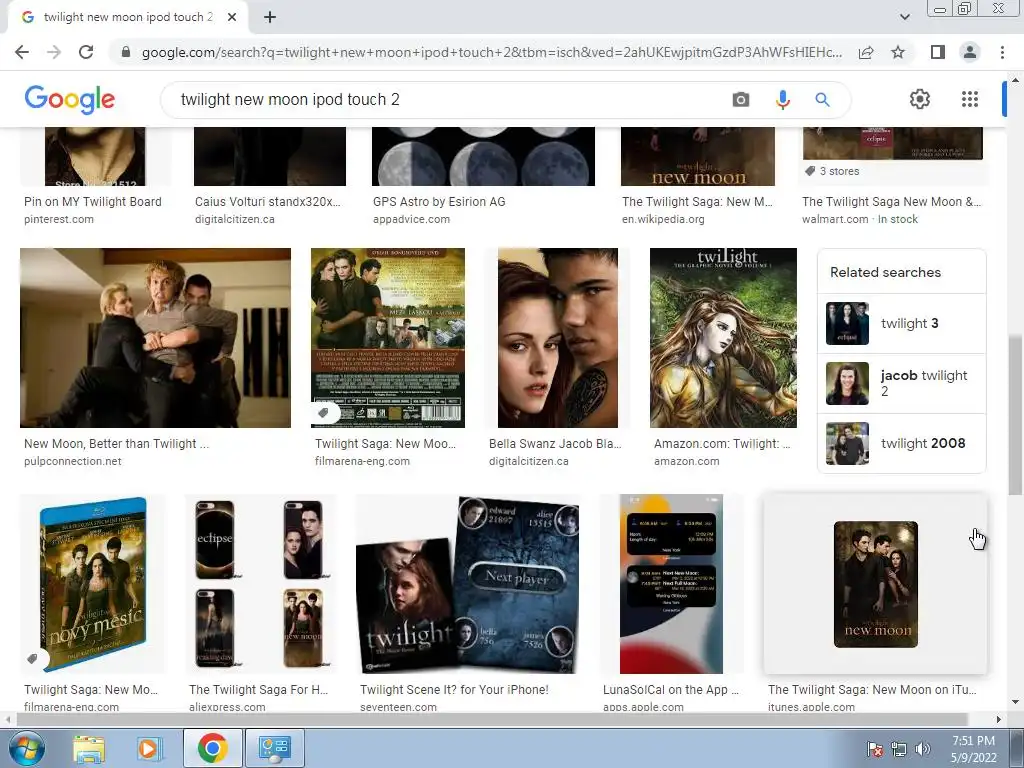
Task: Click the '3 stores' tag label
Action: [832, 171]
